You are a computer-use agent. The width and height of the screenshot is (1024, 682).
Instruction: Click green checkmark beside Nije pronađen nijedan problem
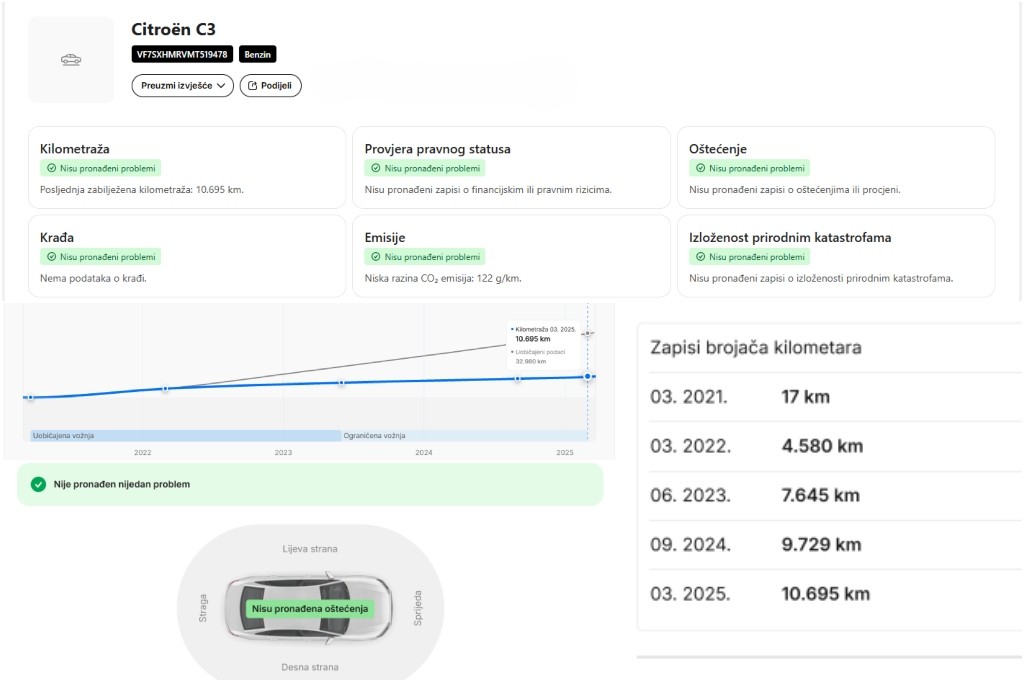tap(38, 484)
